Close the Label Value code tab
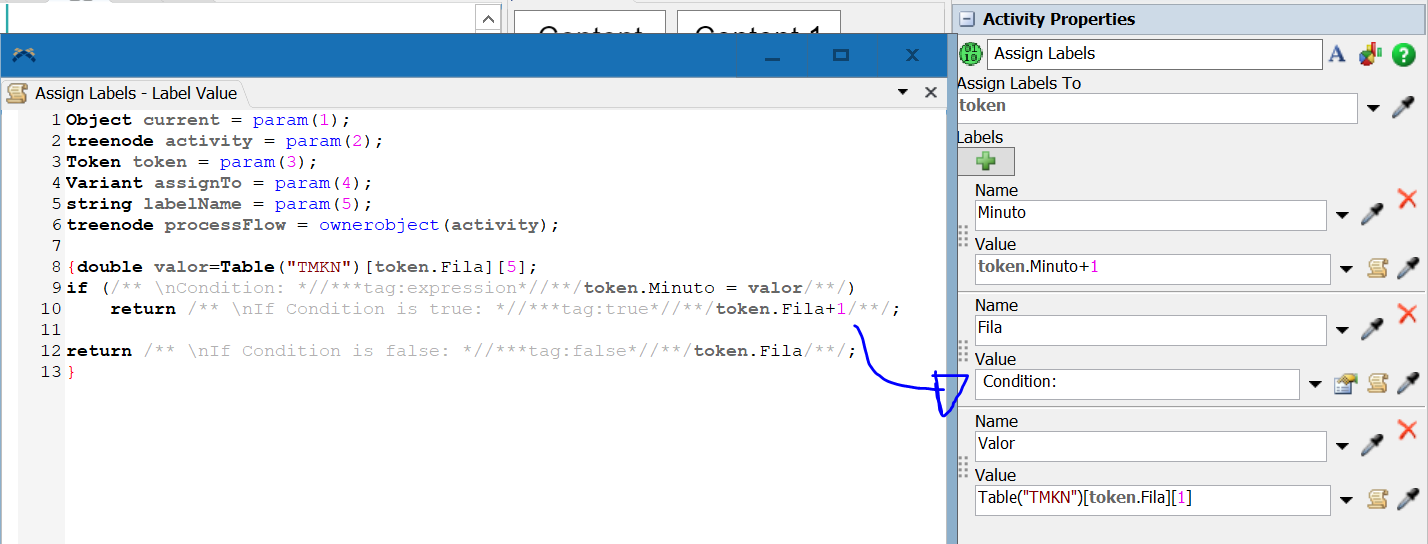This screenshot has height=544, width=1428. coord(930,93)
